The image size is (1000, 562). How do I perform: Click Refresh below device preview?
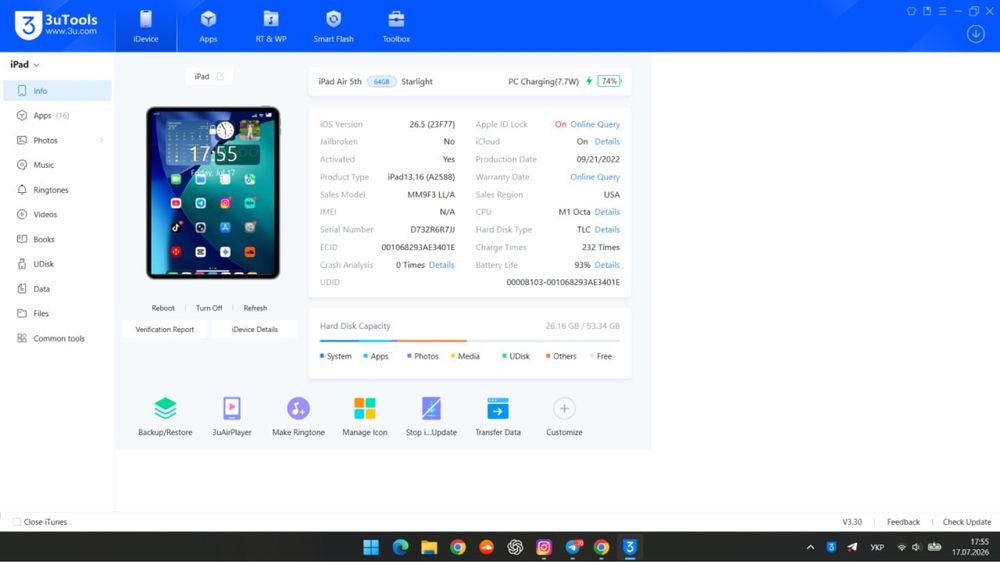pyautogui.click(x=255, y=308)
